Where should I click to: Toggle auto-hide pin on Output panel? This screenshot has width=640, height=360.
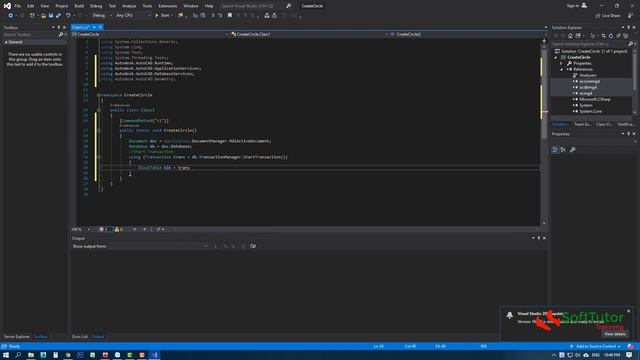[x=539, y=238]
